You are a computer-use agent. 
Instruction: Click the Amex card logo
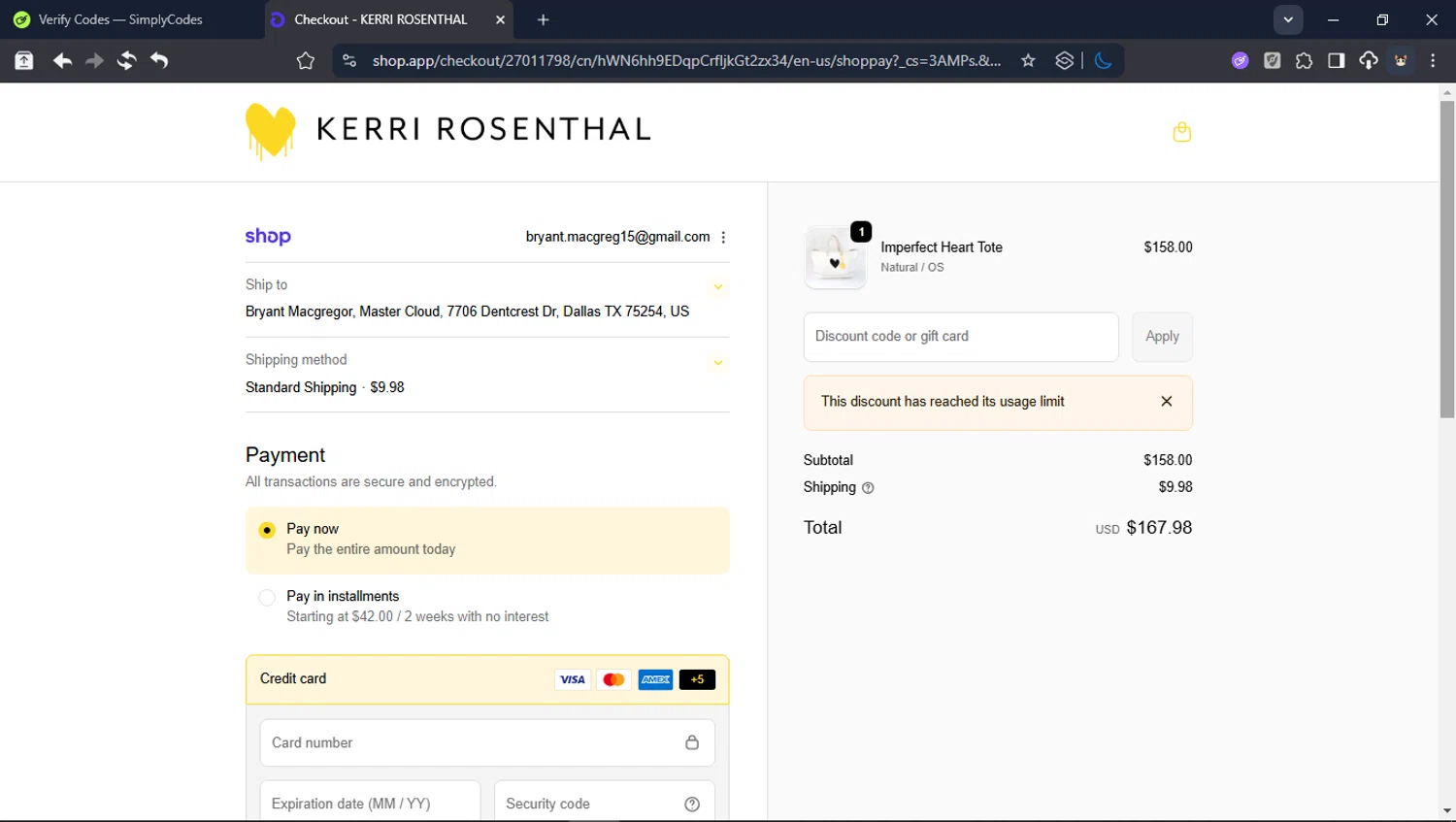(x=655, y=679)
